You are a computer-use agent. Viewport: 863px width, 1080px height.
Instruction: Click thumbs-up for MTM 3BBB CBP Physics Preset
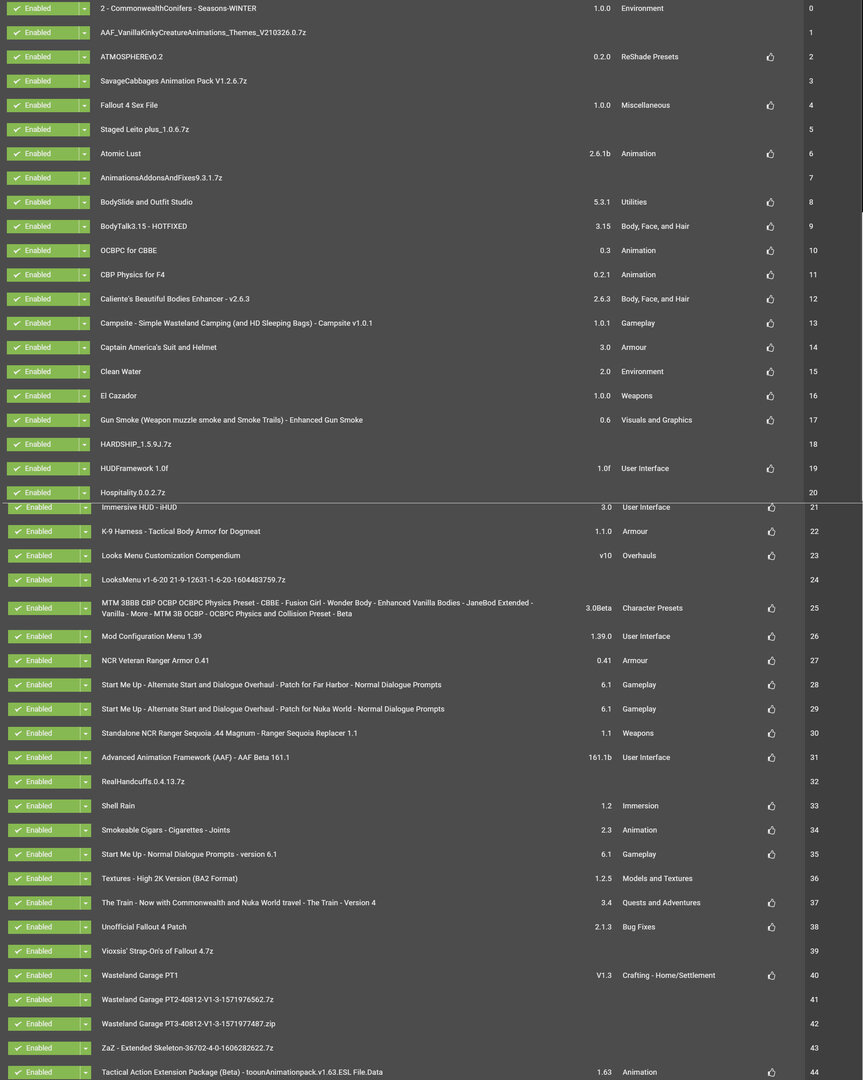771,608
